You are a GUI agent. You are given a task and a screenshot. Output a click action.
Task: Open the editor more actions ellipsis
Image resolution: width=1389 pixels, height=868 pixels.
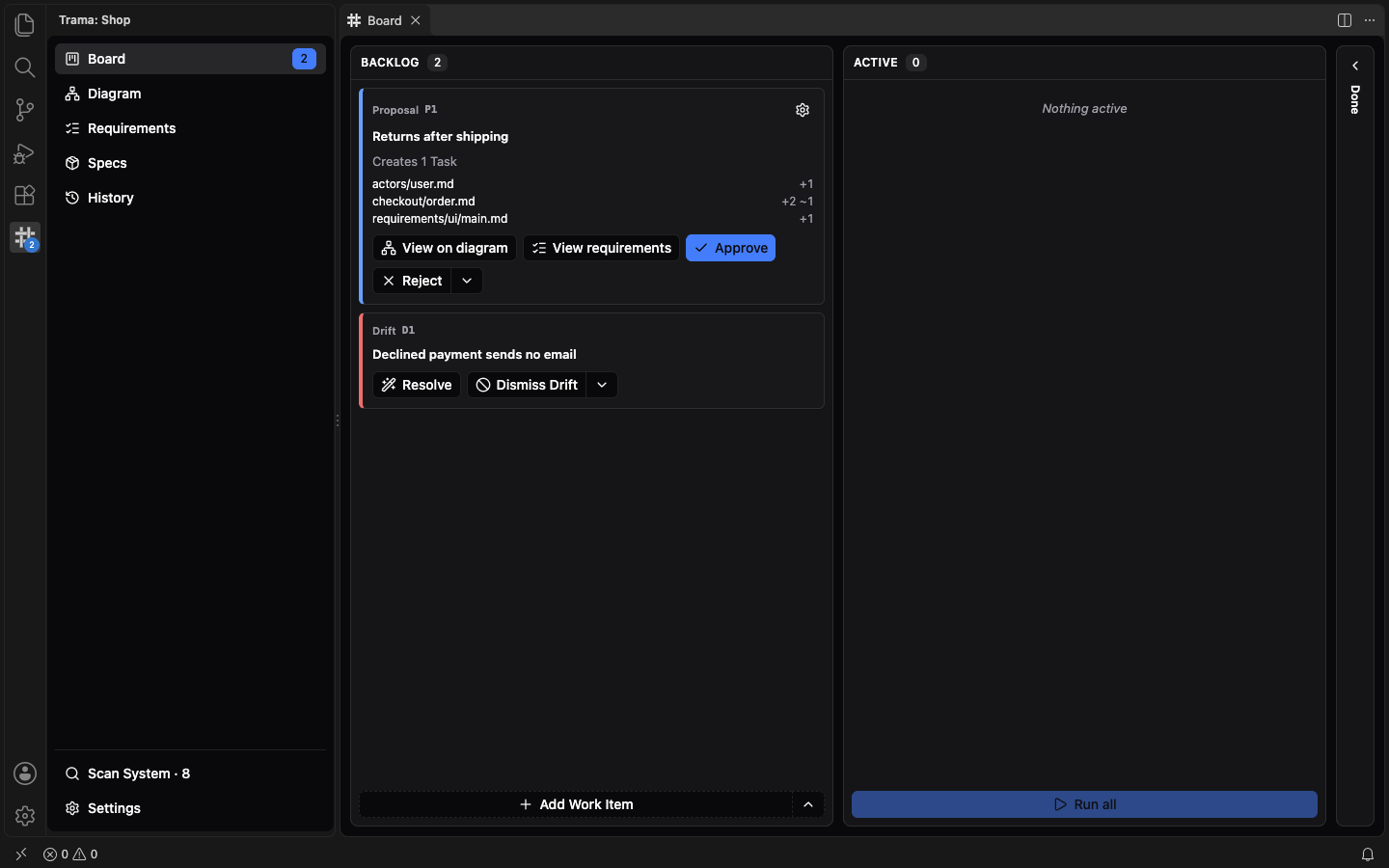tap(1370, 20)
